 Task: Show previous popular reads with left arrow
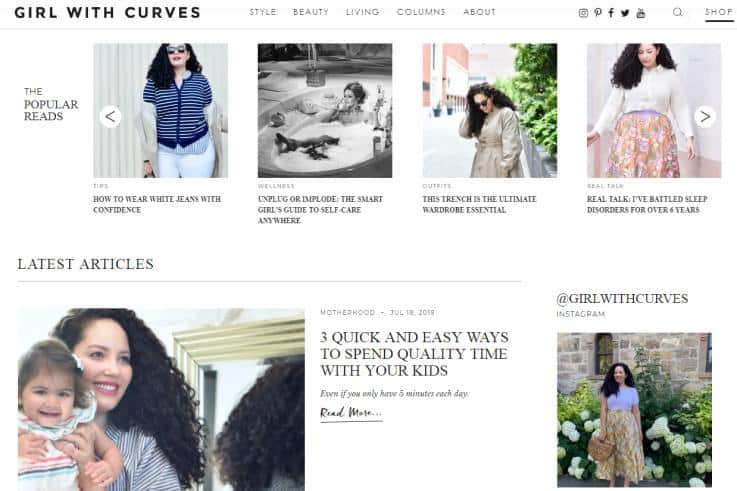click(x=110, y=116)
